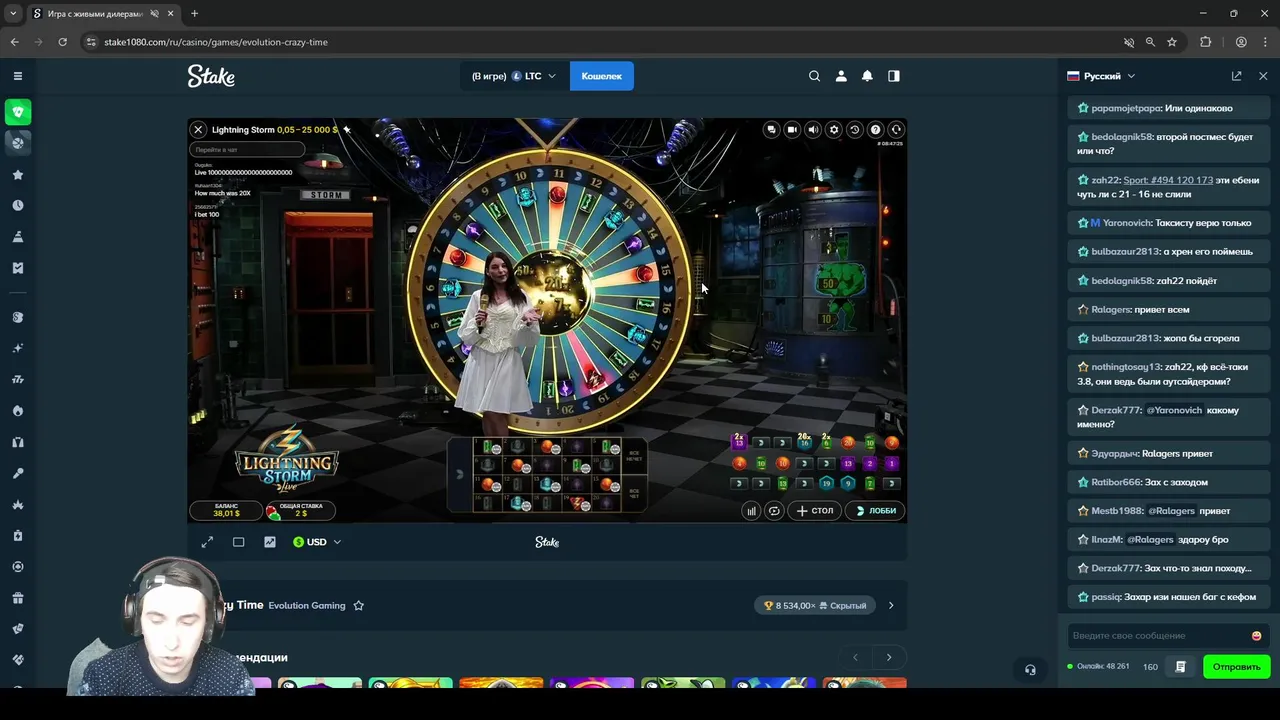Bookmark this page with the browser star

1172,42
